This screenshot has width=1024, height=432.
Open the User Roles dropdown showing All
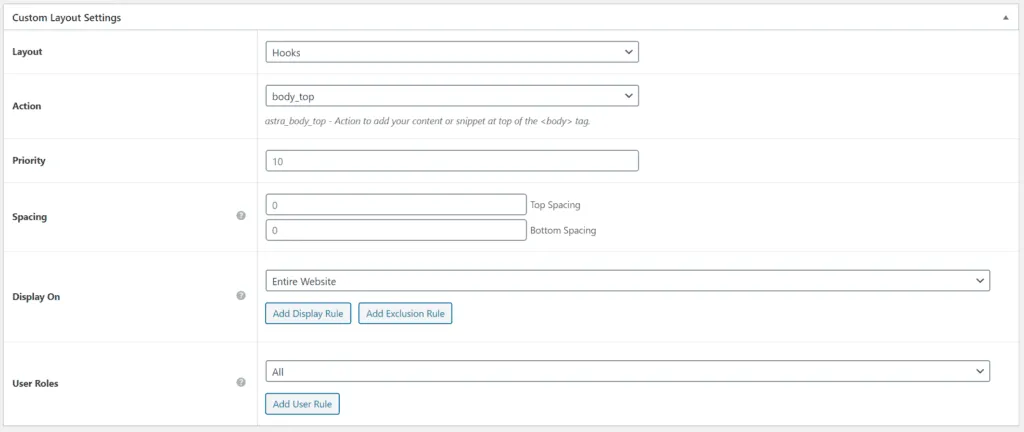click(628, 371)
